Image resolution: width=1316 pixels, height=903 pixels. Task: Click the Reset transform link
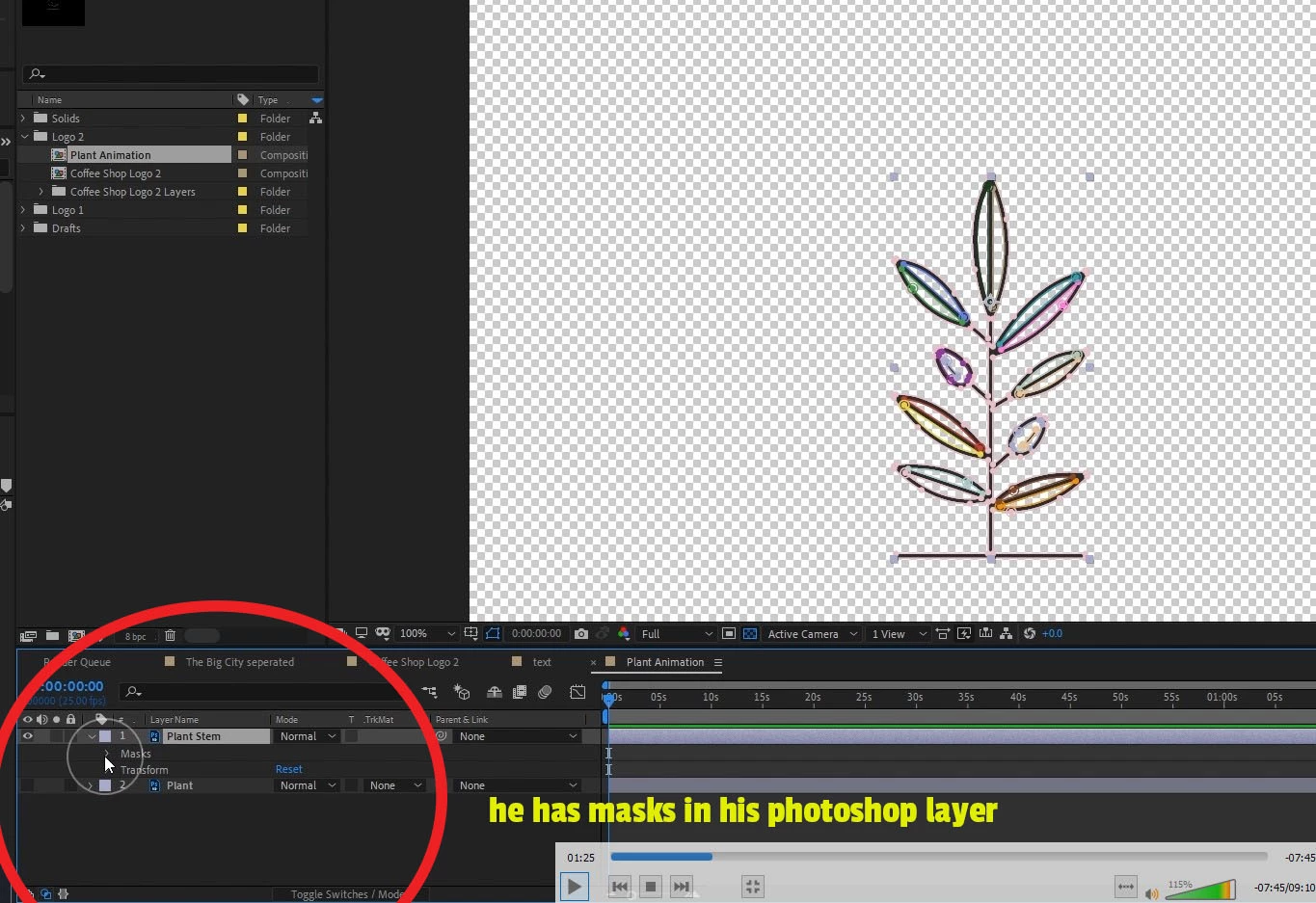pos(288,769)
